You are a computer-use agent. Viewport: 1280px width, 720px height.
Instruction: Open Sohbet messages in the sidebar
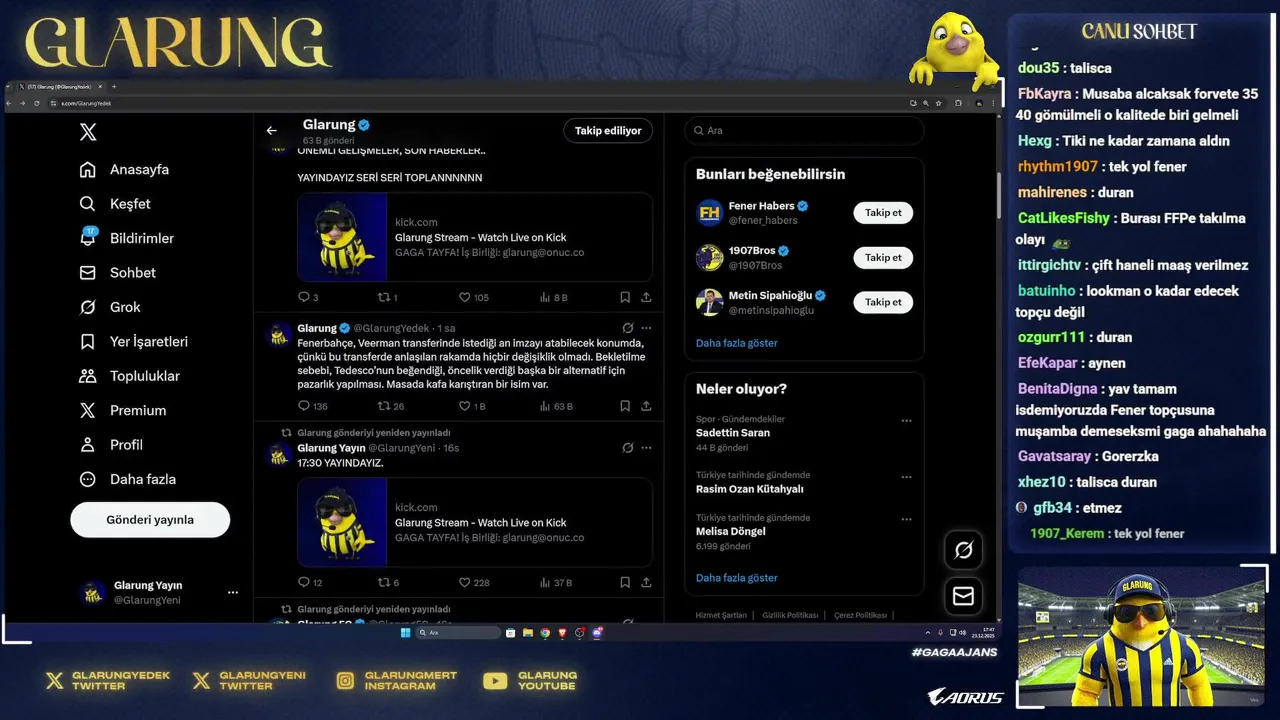[118, 273]
